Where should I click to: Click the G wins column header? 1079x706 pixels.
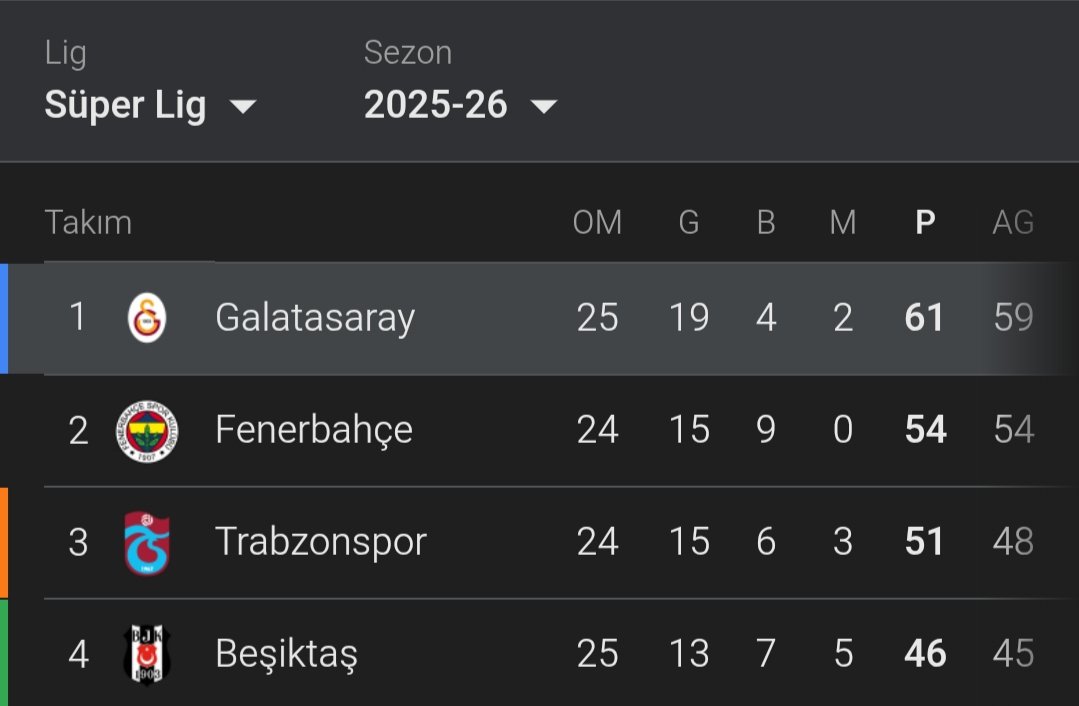tap(689, 222)
